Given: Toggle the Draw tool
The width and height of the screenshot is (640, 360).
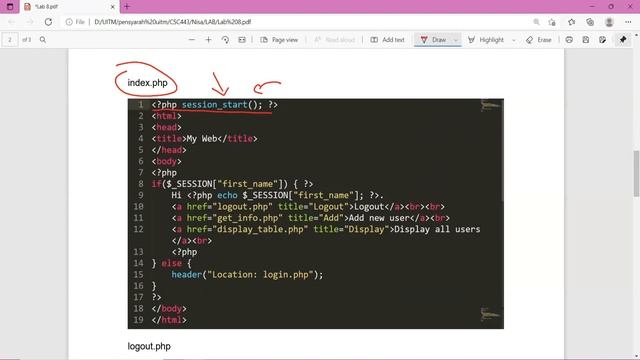Looking at the screenshot, I should (x=433, y=40).
